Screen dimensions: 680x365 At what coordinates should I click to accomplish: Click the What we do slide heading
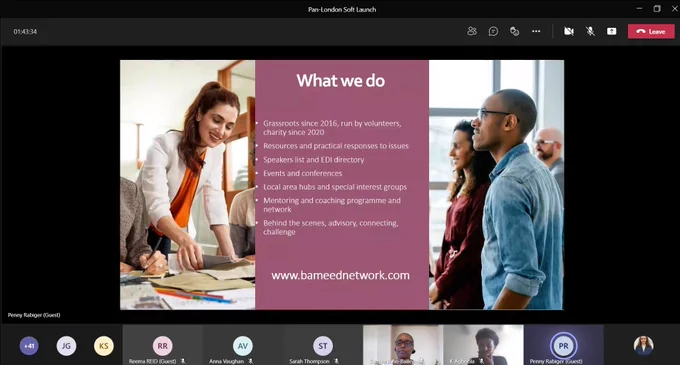pos(340,81)
